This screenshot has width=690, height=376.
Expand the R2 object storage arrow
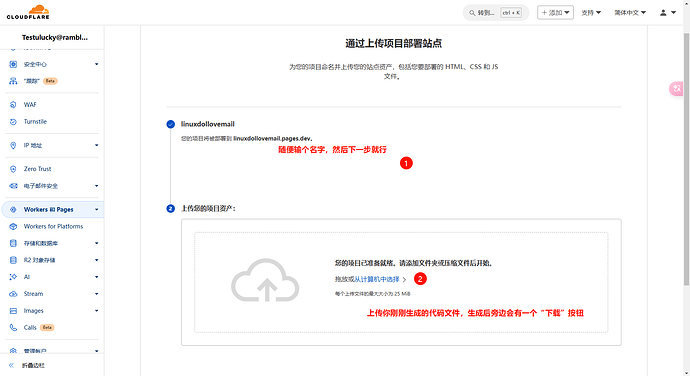(x=96, y=260)
